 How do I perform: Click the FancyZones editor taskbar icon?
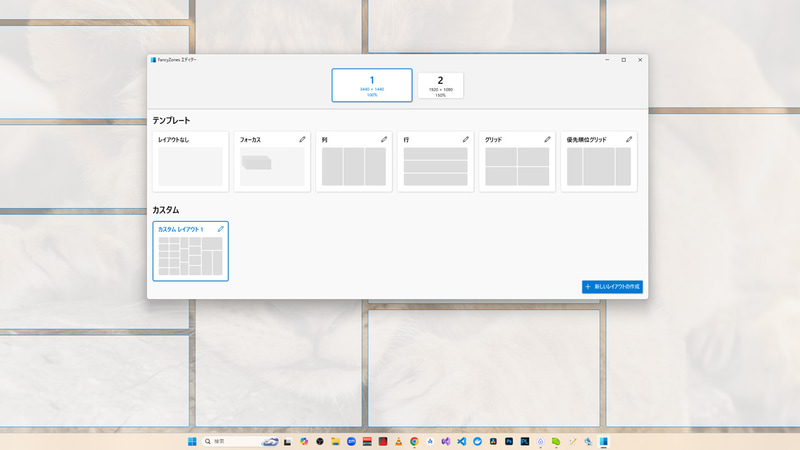coord(604,441)
